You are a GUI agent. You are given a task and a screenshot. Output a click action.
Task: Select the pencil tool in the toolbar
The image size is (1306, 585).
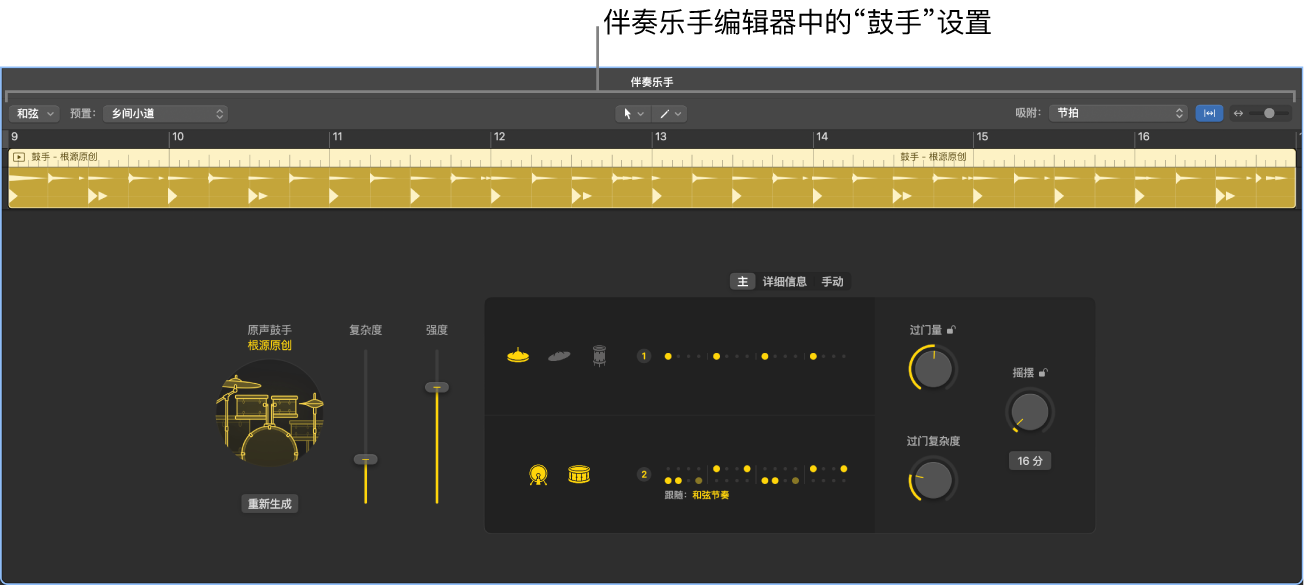coord(664,114)
